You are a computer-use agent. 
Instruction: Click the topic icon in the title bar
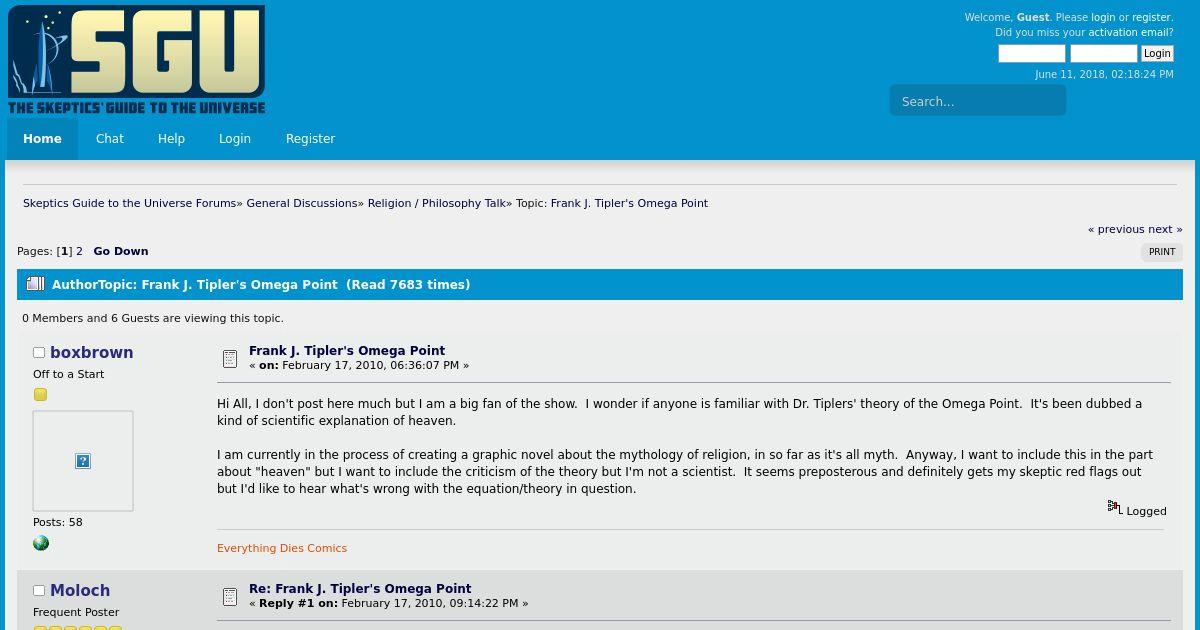click(x=35, y=284)
